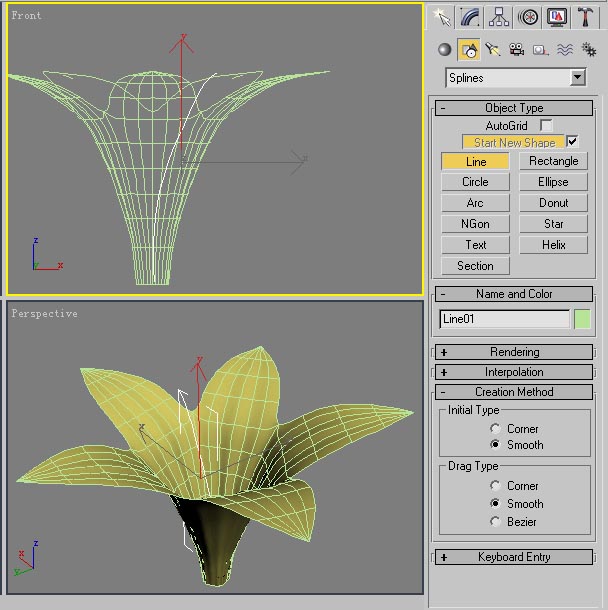Select the Space Warps wave icon

(x=565, y=49)
